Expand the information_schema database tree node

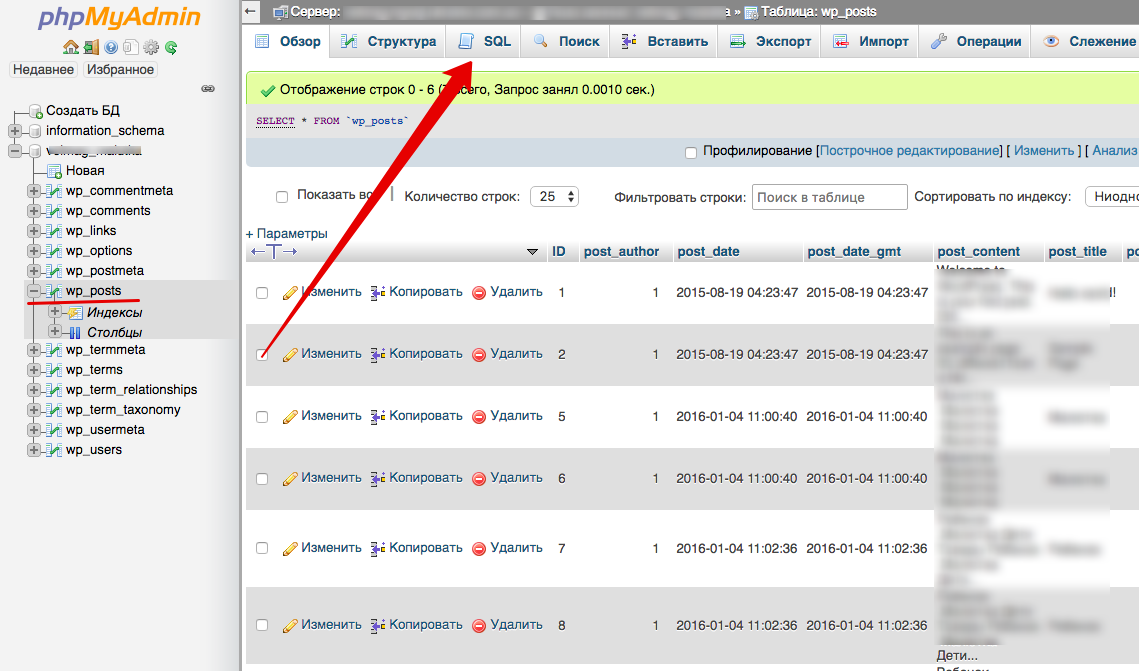click(x=15, y=131)
